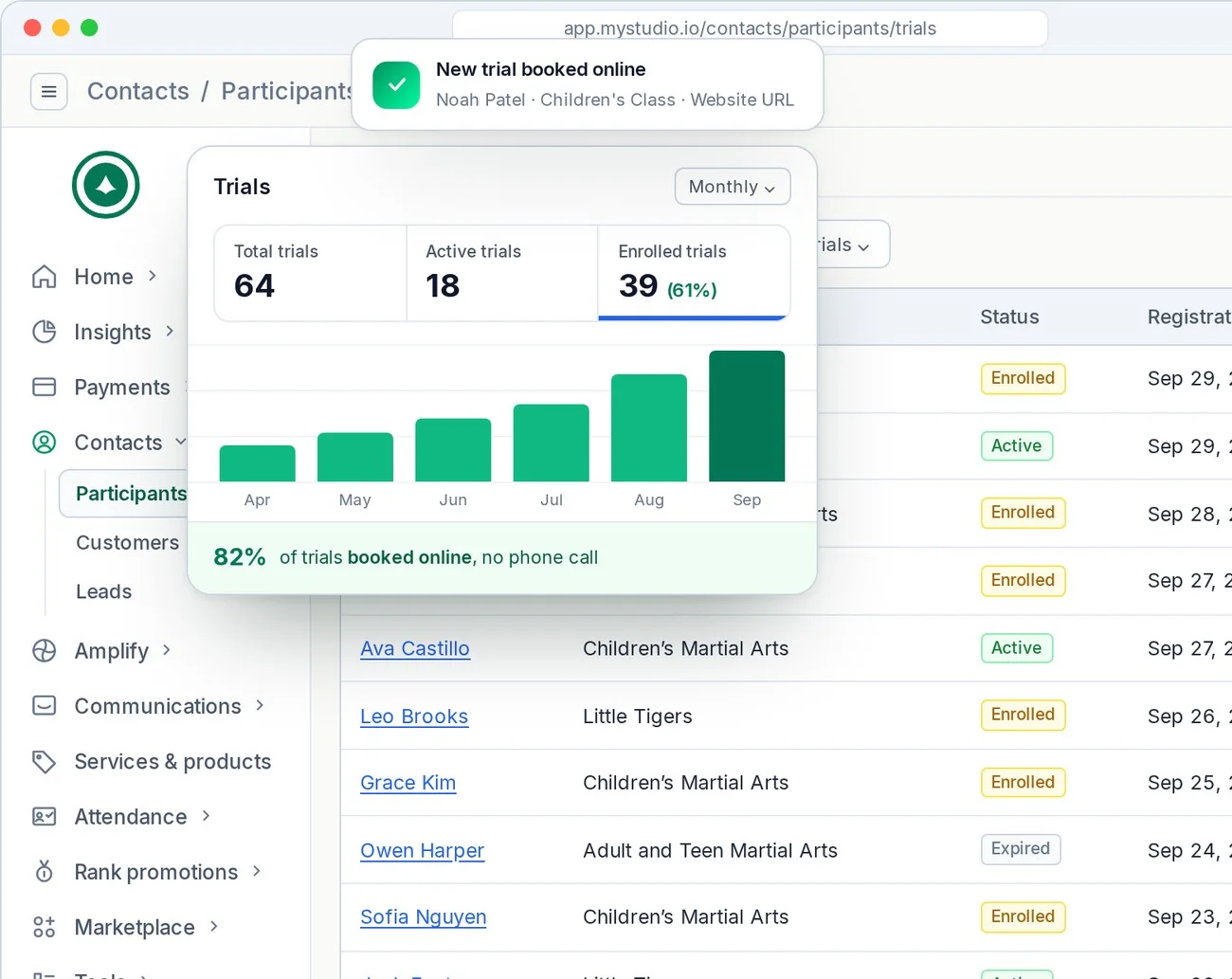This screenshot has width=1232, height=979.
Task: Click the Home house icon
Action: [45, 277]
